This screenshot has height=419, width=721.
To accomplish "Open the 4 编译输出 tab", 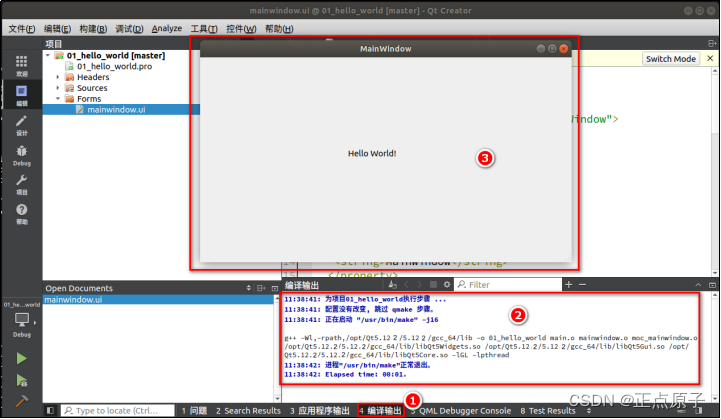I will (x=380, y=411).
